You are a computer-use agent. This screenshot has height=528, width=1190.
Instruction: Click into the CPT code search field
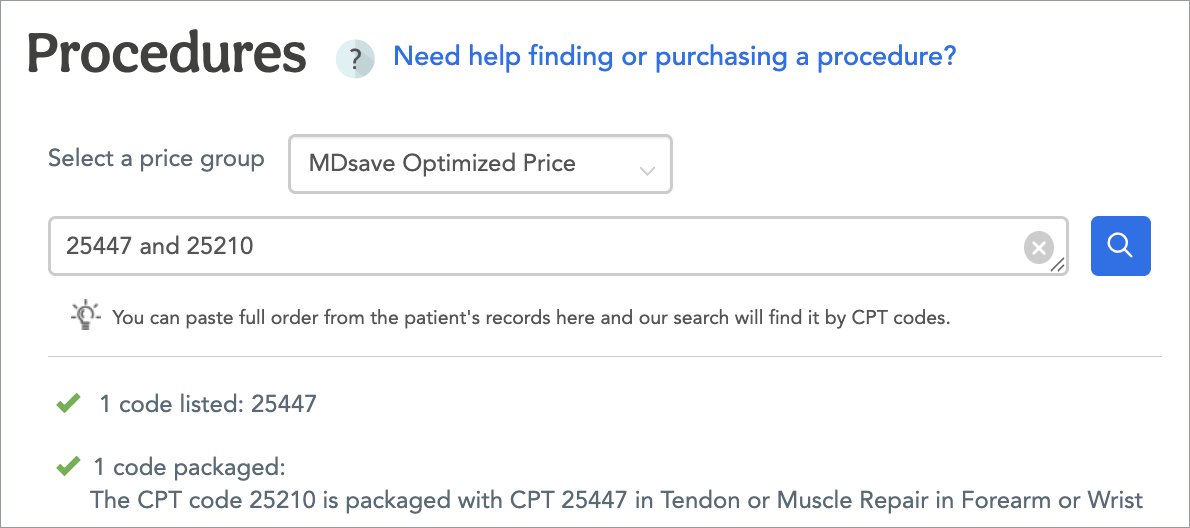[540, 246]
